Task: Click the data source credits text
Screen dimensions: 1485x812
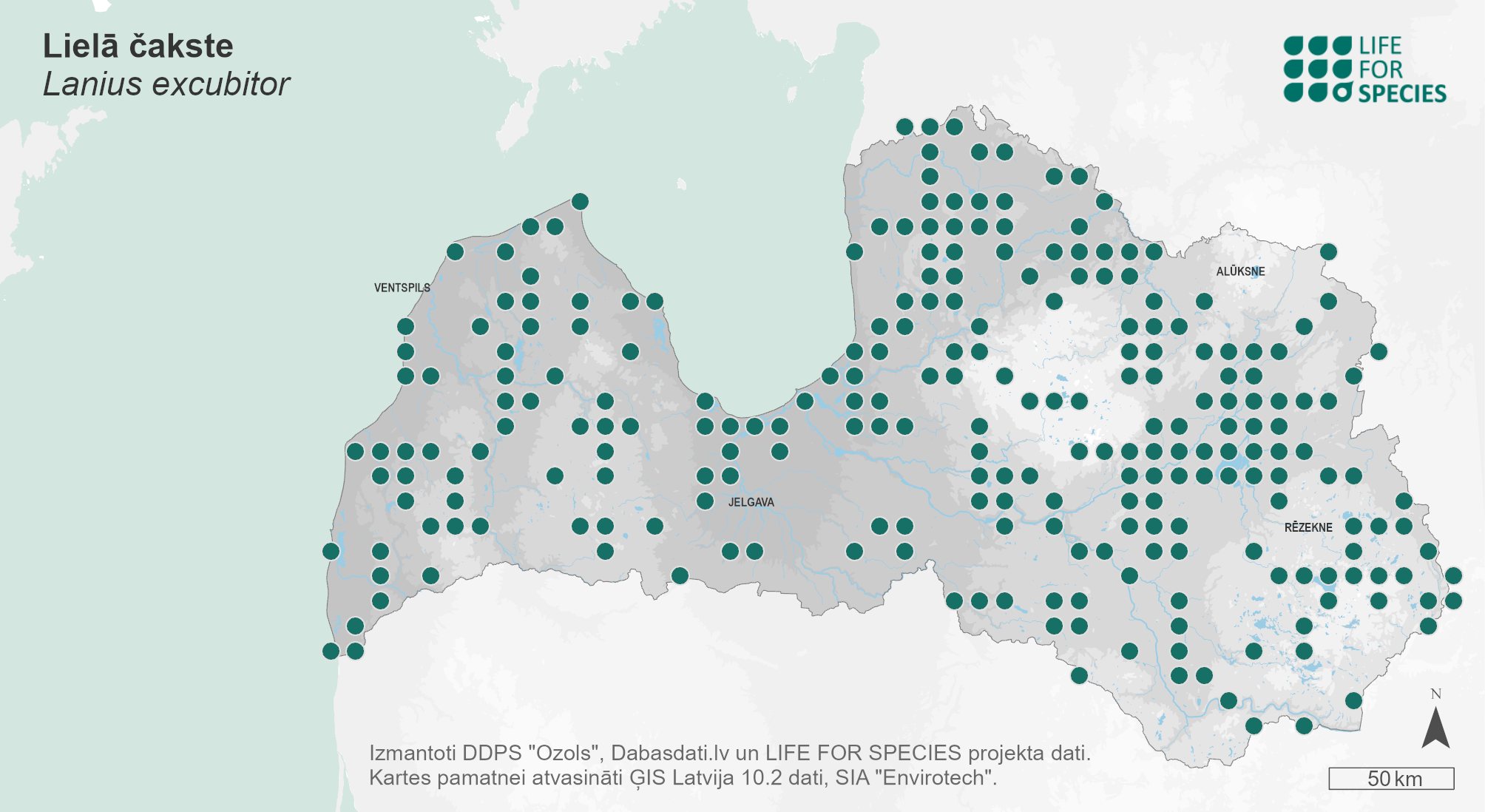Action: [729, 753]
